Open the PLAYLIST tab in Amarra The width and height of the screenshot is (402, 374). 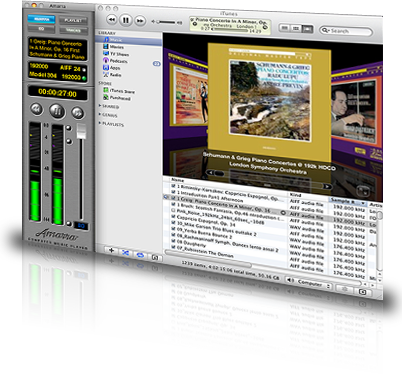(73, 20)
